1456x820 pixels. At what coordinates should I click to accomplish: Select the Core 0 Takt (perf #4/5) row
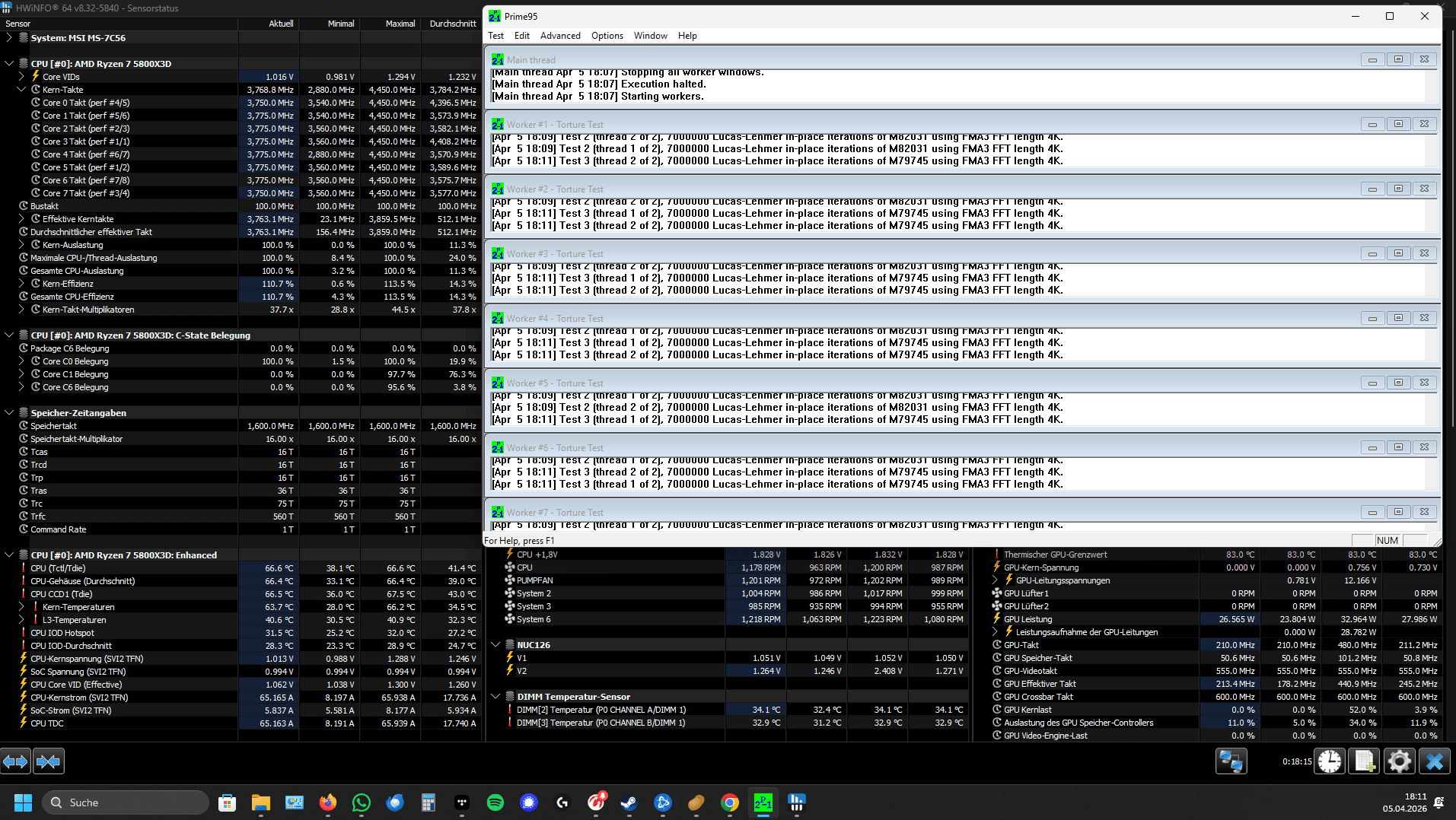(x=241, y=103)
